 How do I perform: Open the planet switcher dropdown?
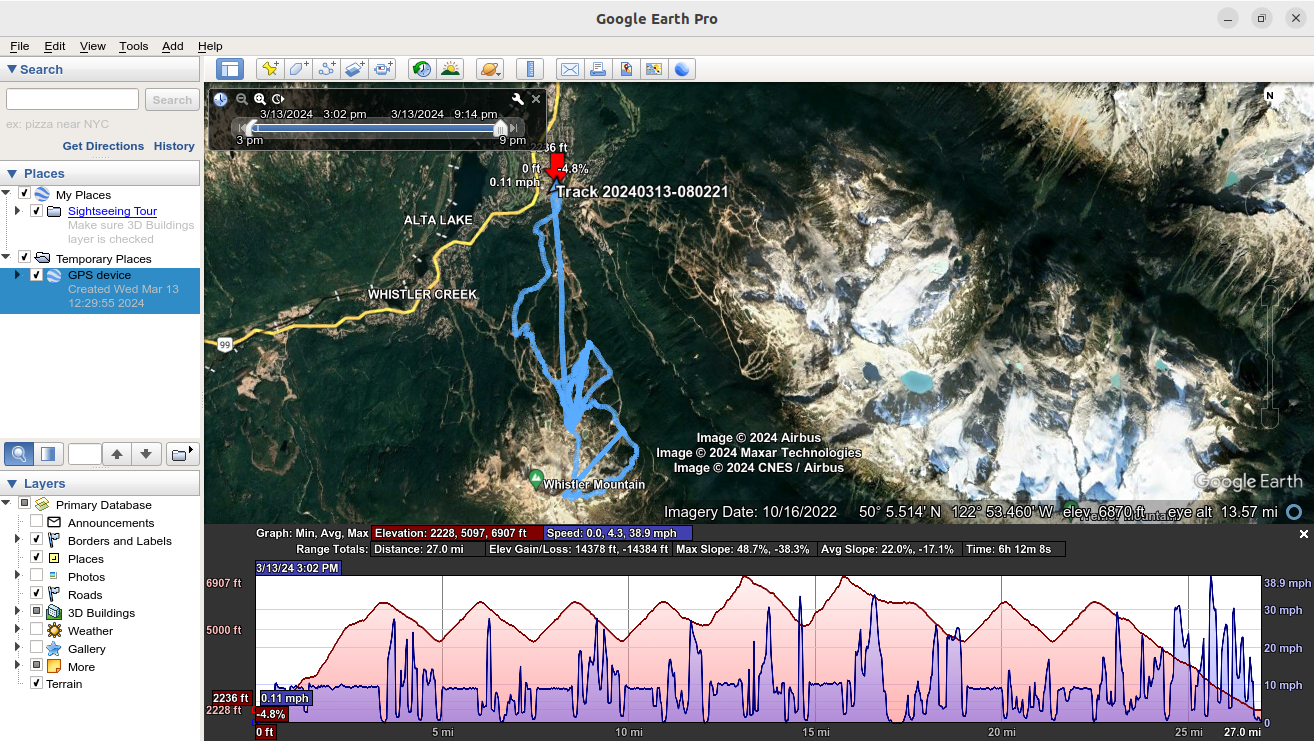[490, 69]
